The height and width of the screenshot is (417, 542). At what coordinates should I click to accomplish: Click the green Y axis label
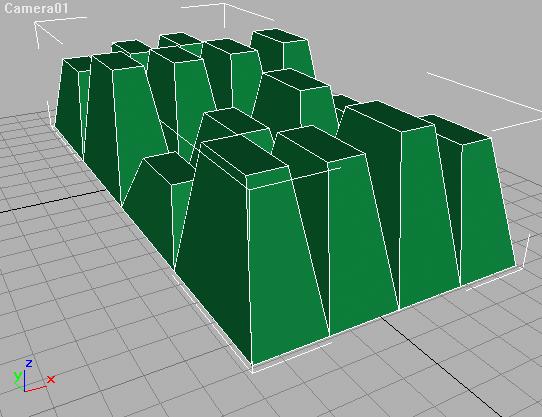click(x=17, y=376)
